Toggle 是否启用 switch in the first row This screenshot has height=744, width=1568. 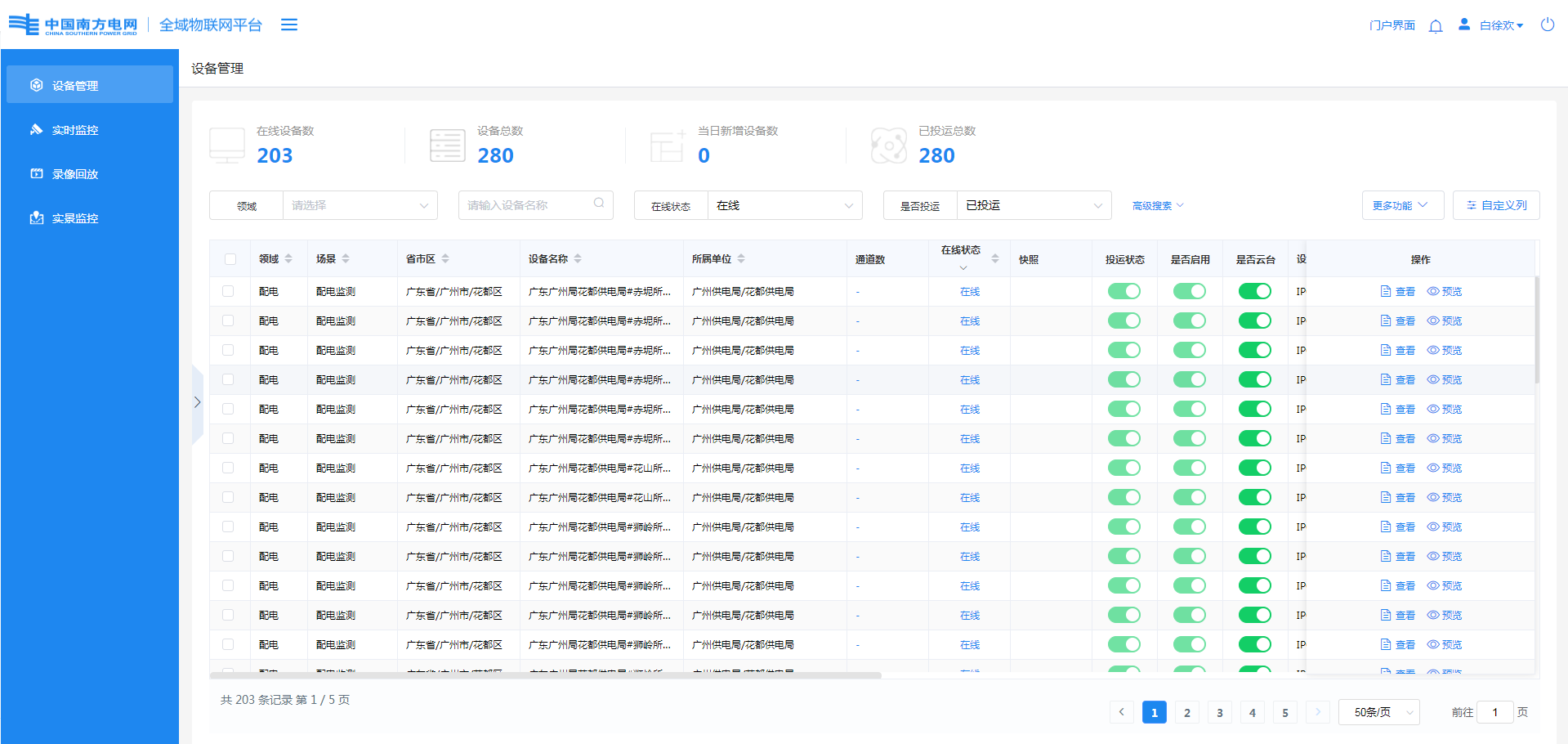tap(1190, 291)
